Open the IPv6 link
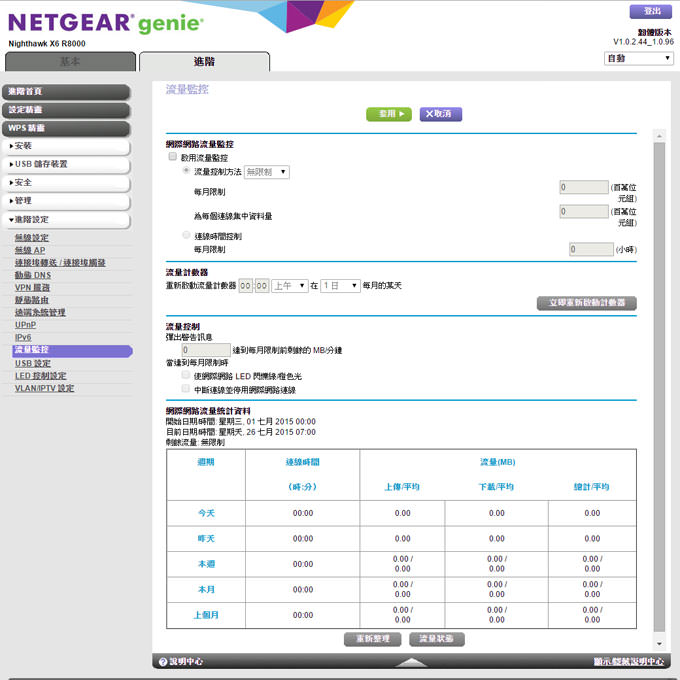Viewport: 680px width, 680px height. point(23,337)
